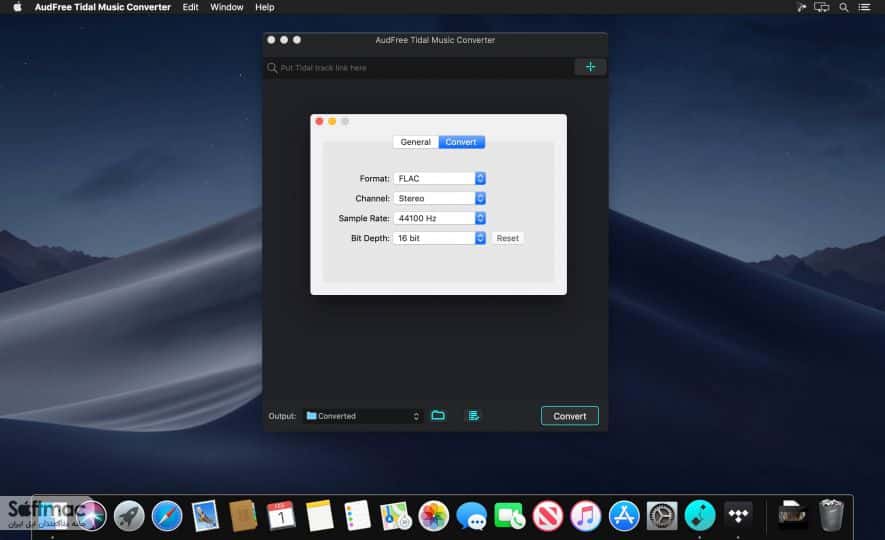The width and height of the screenshot is (885, 540).
Task: Open AudFree Tidal Music Converter menu
Action: 103,7
